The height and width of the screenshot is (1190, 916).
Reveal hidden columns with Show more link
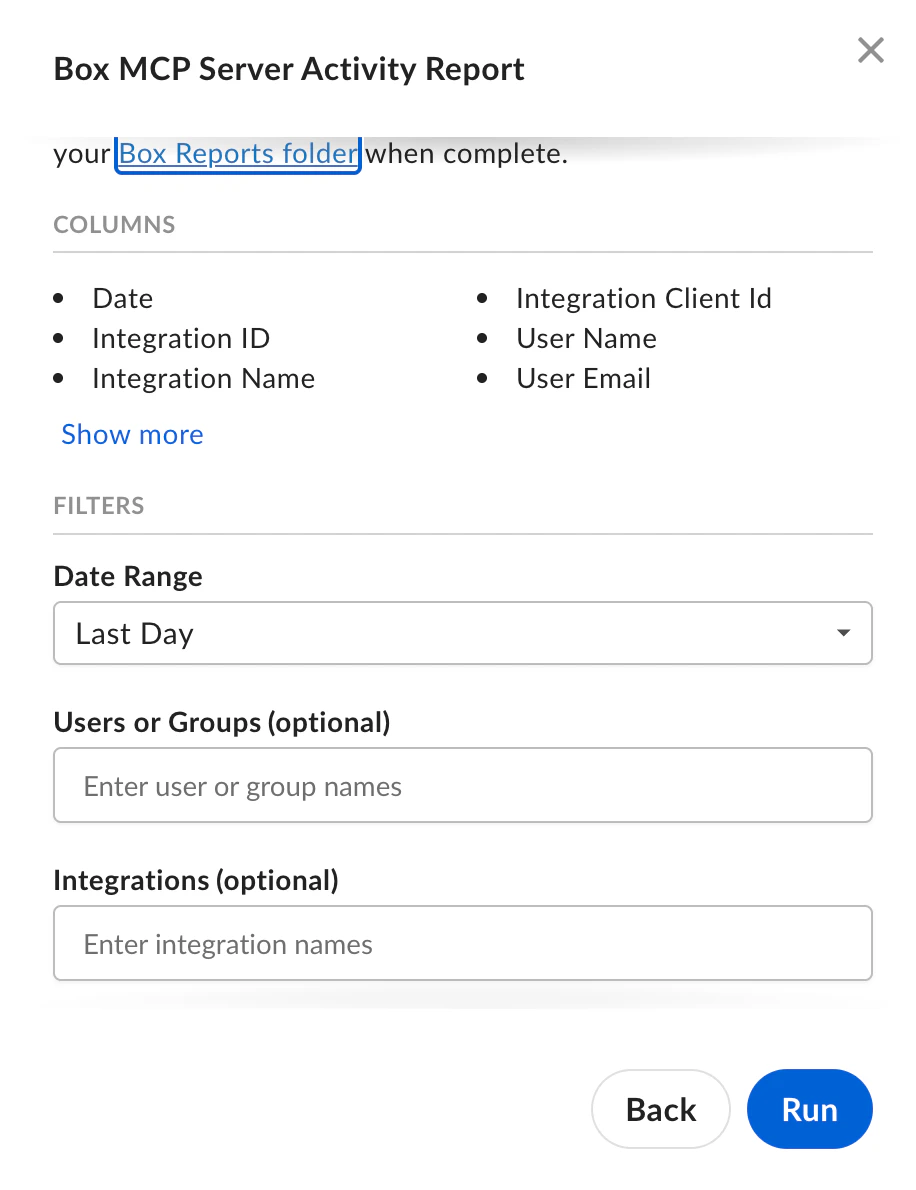[x=131, y=434]
